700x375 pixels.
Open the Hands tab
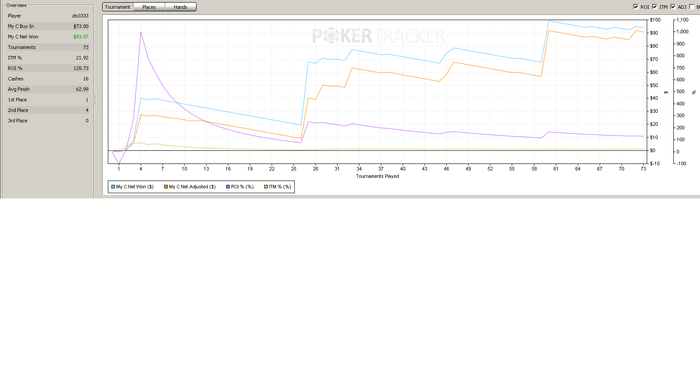(180, 7)
